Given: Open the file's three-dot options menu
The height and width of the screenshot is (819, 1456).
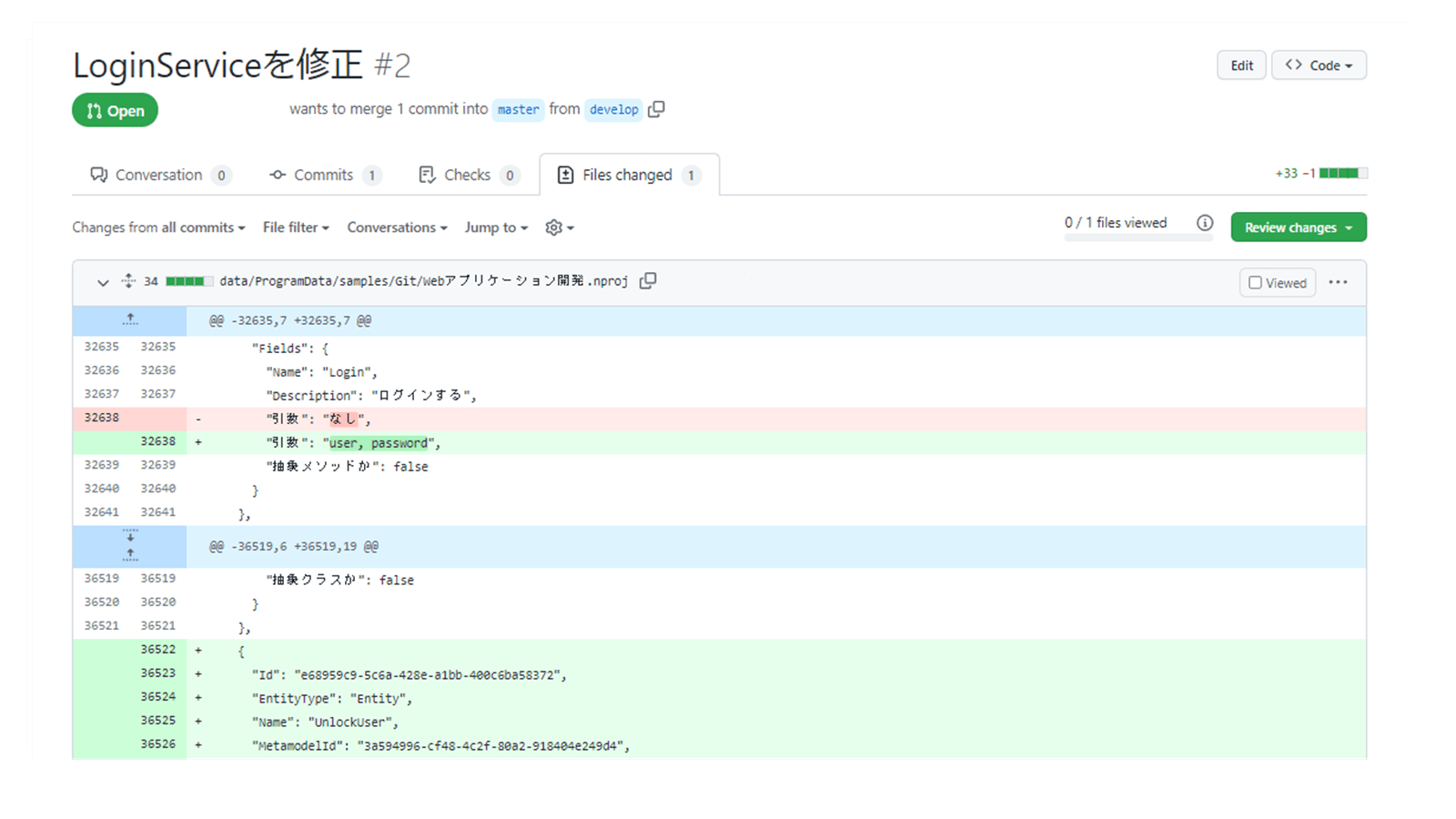Looking at the screenshot, I should (1338, 282).
